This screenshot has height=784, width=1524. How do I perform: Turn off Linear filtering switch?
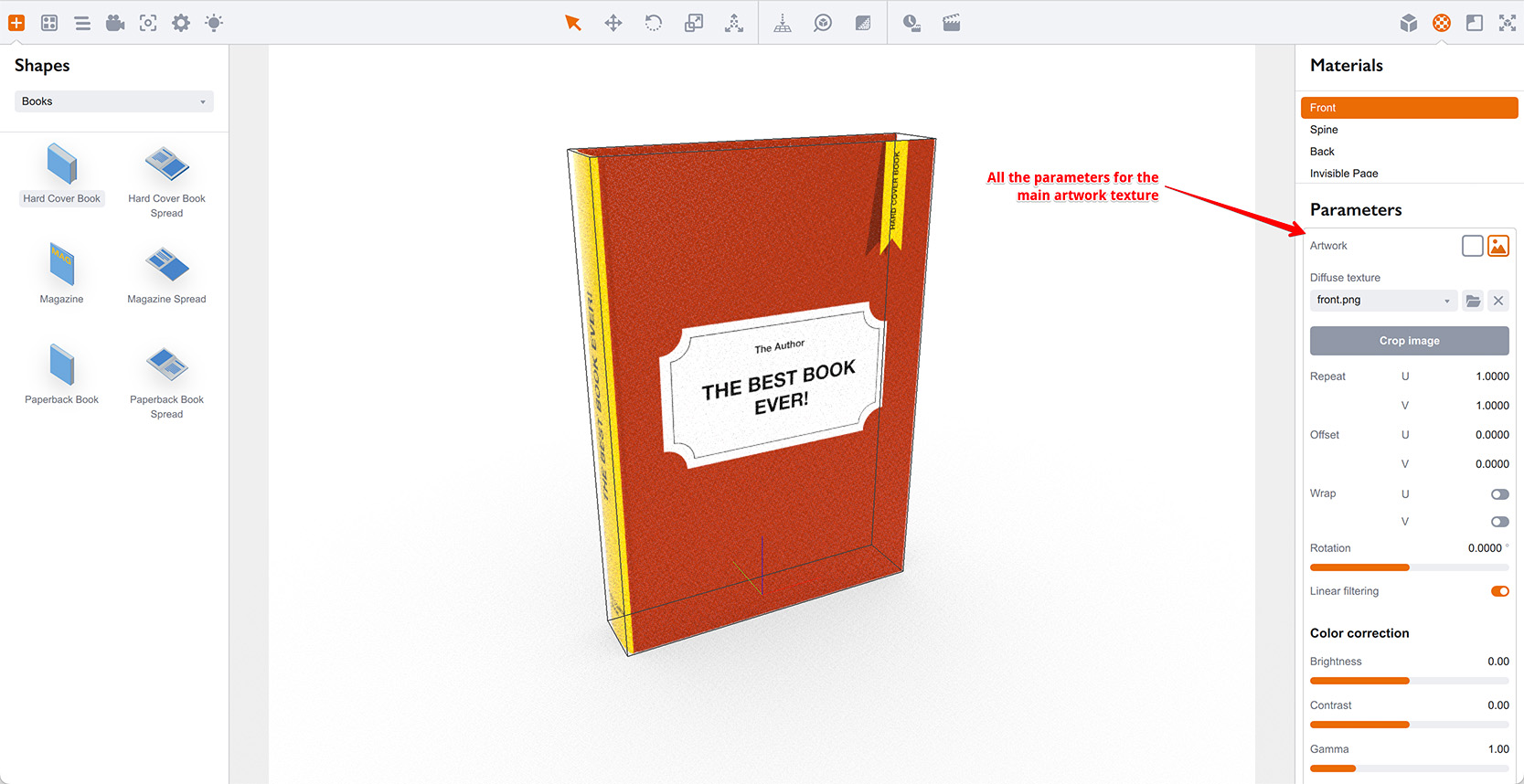coord(1499,591)
